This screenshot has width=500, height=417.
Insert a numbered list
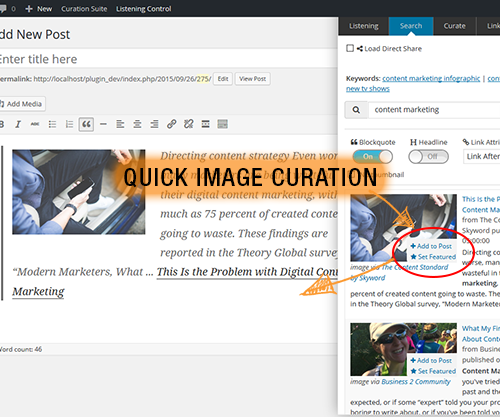coord(69,124)
